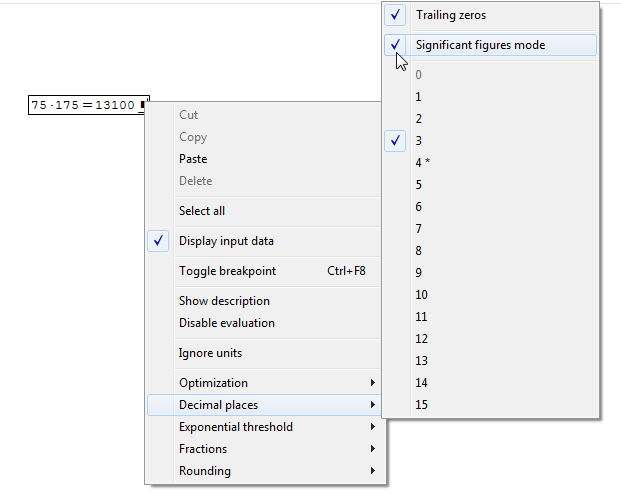Choose Paste from context menu

tap(193, 159)
